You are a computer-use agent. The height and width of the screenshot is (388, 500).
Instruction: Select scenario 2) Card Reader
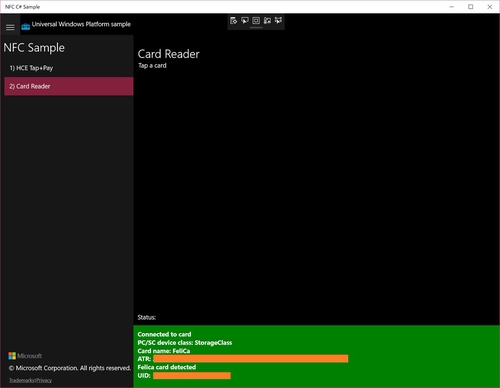pyautogui.click(x=69, y=86)
